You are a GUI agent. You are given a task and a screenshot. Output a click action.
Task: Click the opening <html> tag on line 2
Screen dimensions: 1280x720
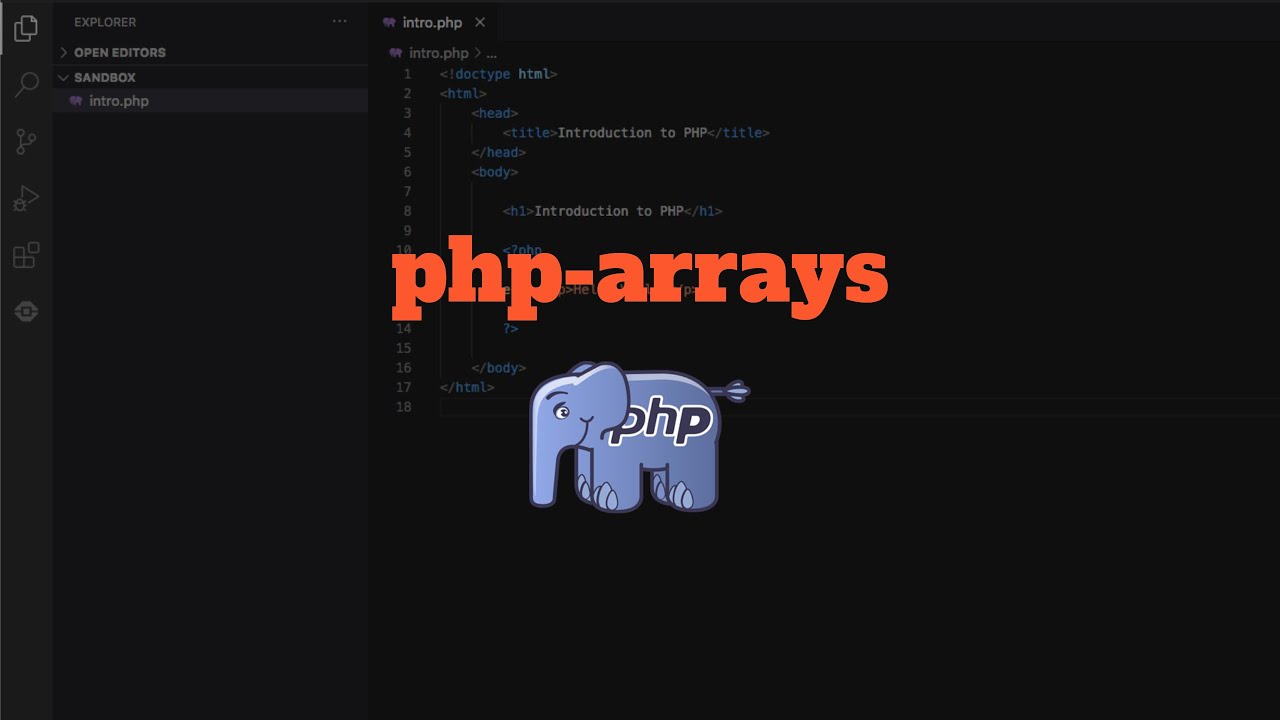point(463,94)
